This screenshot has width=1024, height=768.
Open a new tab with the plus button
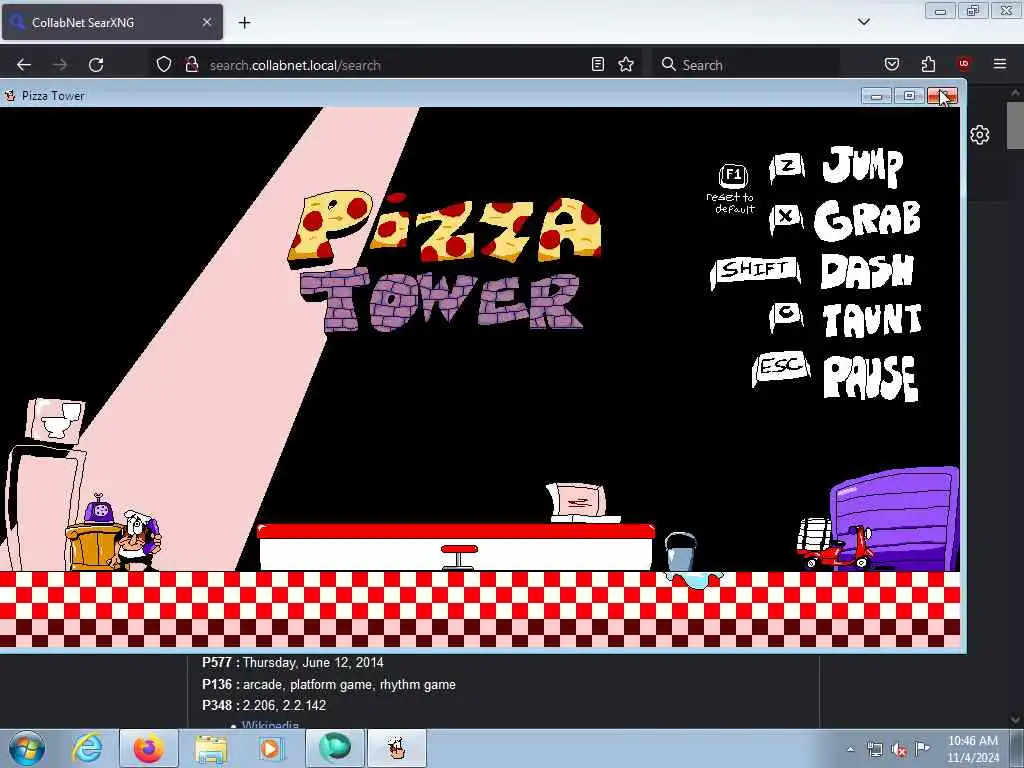point(244,22)
